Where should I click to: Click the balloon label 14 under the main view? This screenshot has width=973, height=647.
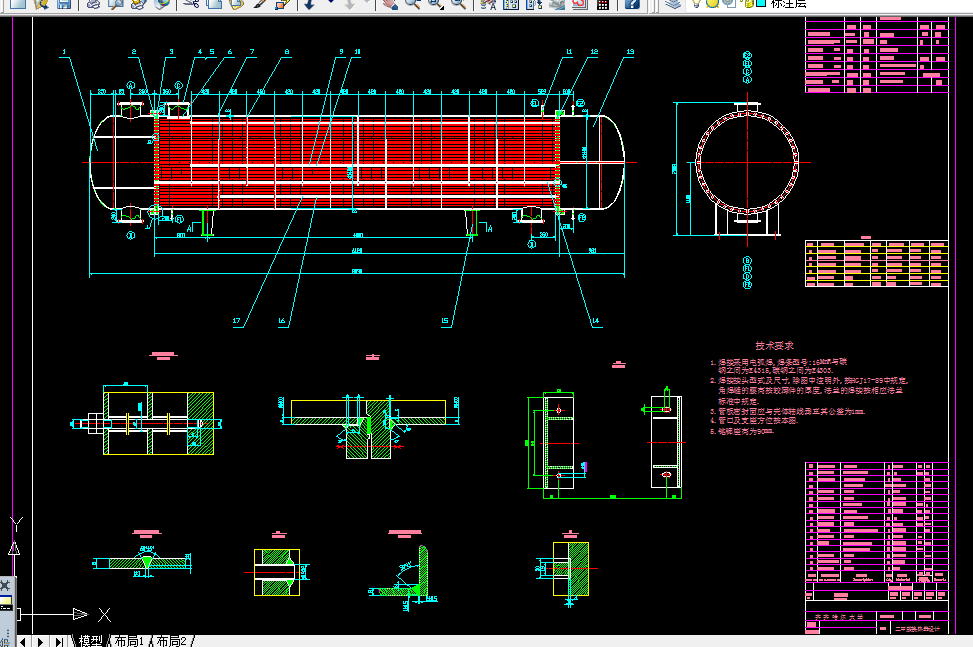596,321
